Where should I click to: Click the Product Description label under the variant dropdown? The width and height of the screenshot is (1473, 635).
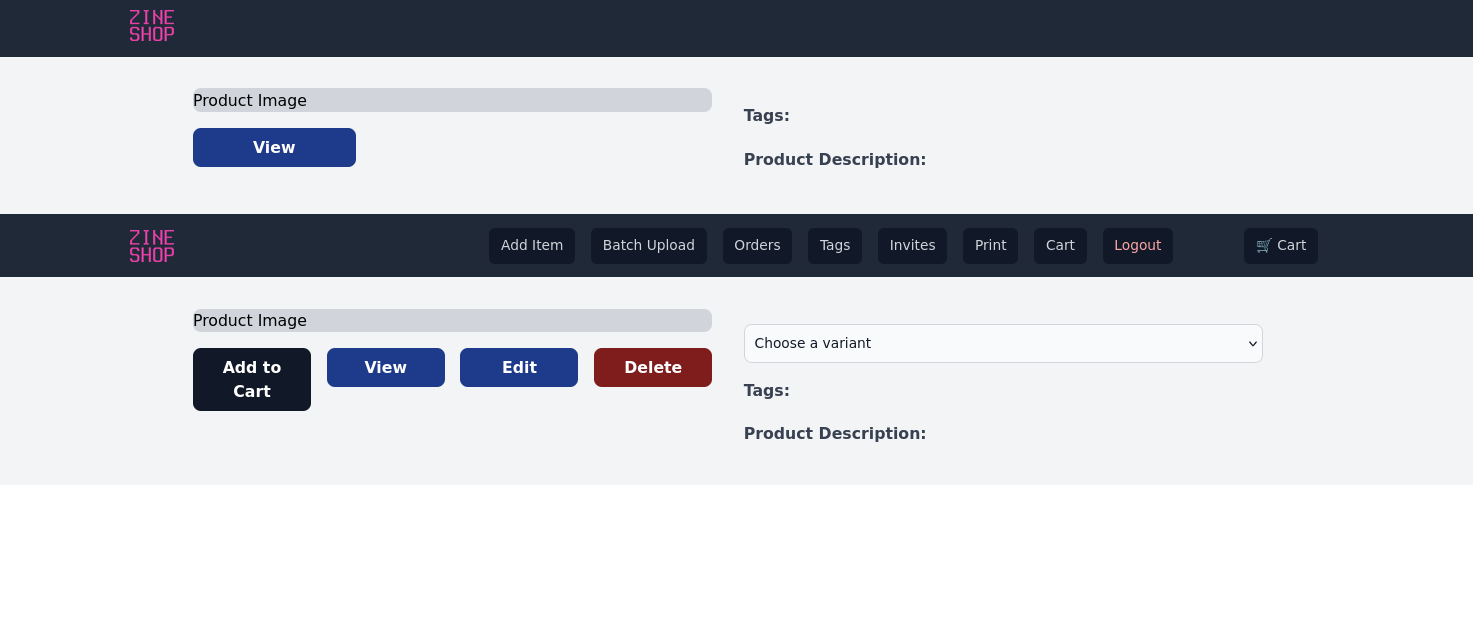[834, 433]
